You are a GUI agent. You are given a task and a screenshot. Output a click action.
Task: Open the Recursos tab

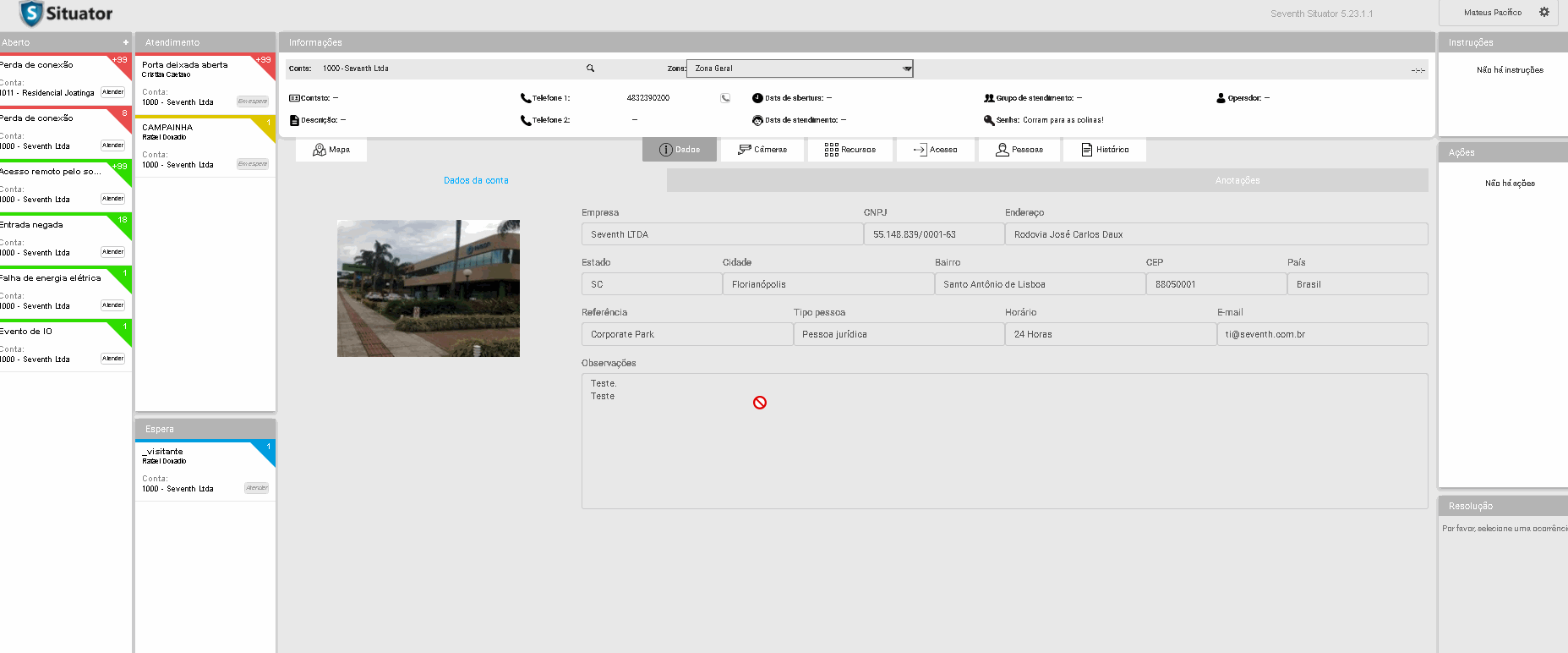[850, 150]
